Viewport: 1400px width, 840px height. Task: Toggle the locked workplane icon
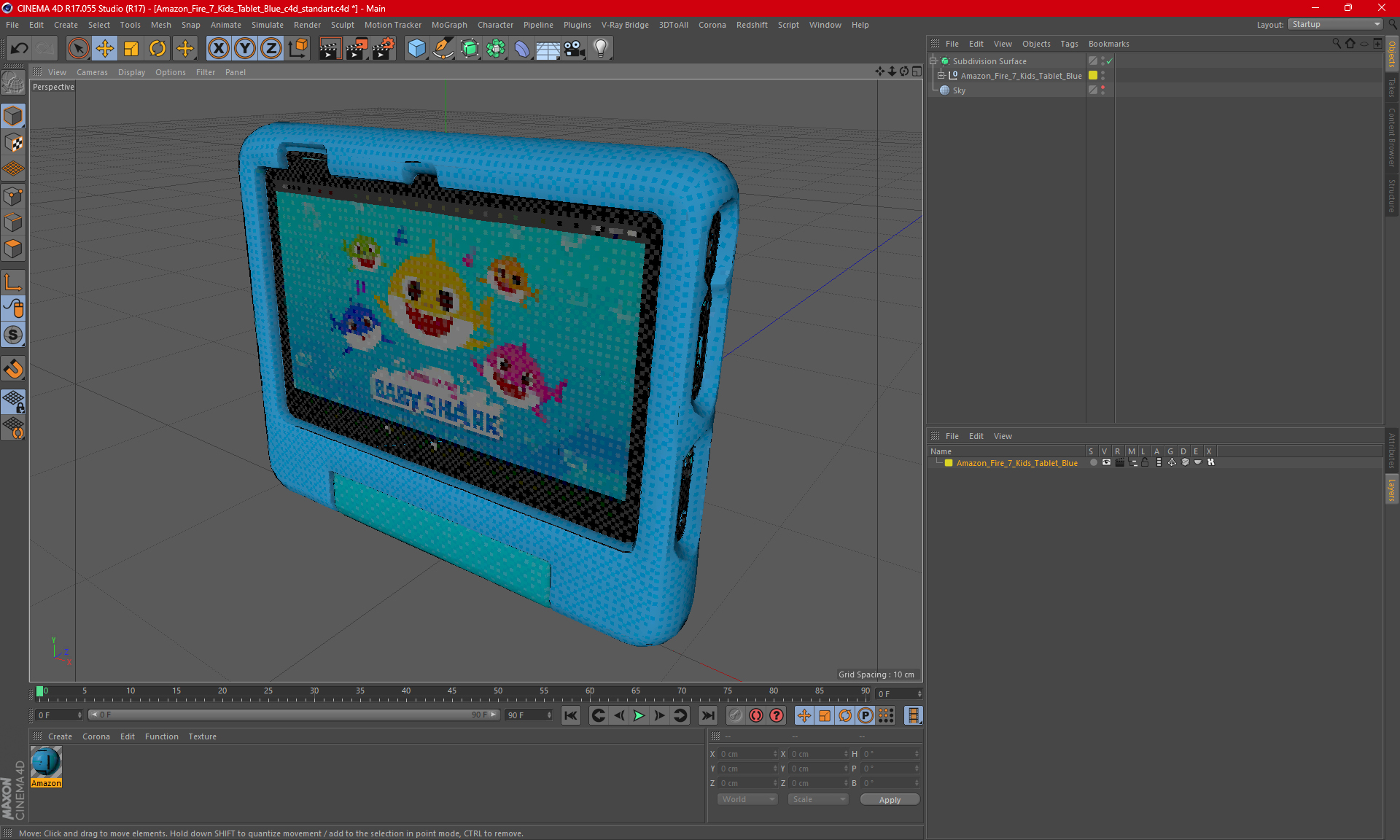tap(13, 400)
